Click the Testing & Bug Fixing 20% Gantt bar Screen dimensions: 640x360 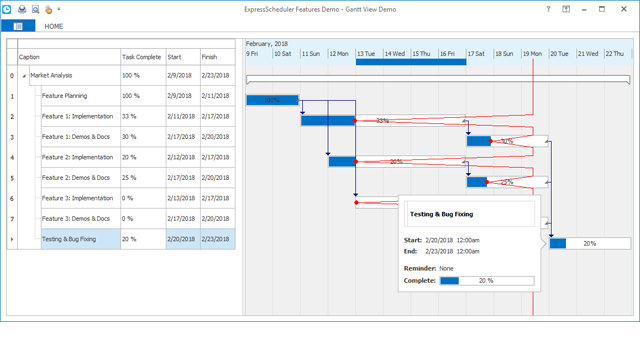590,244
